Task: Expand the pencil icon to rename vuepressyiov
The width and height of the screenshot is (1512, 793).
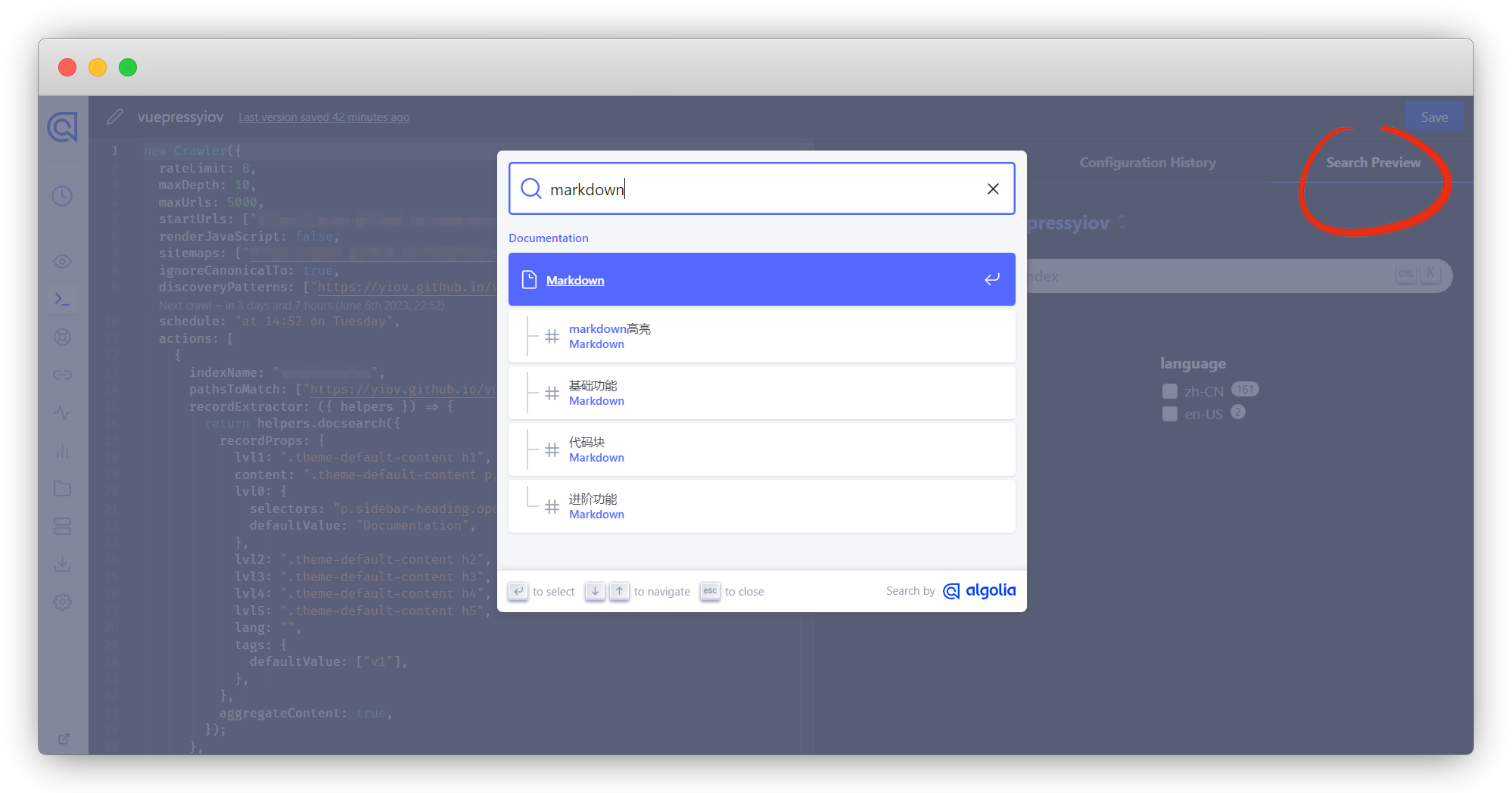Action: [115, 117]
